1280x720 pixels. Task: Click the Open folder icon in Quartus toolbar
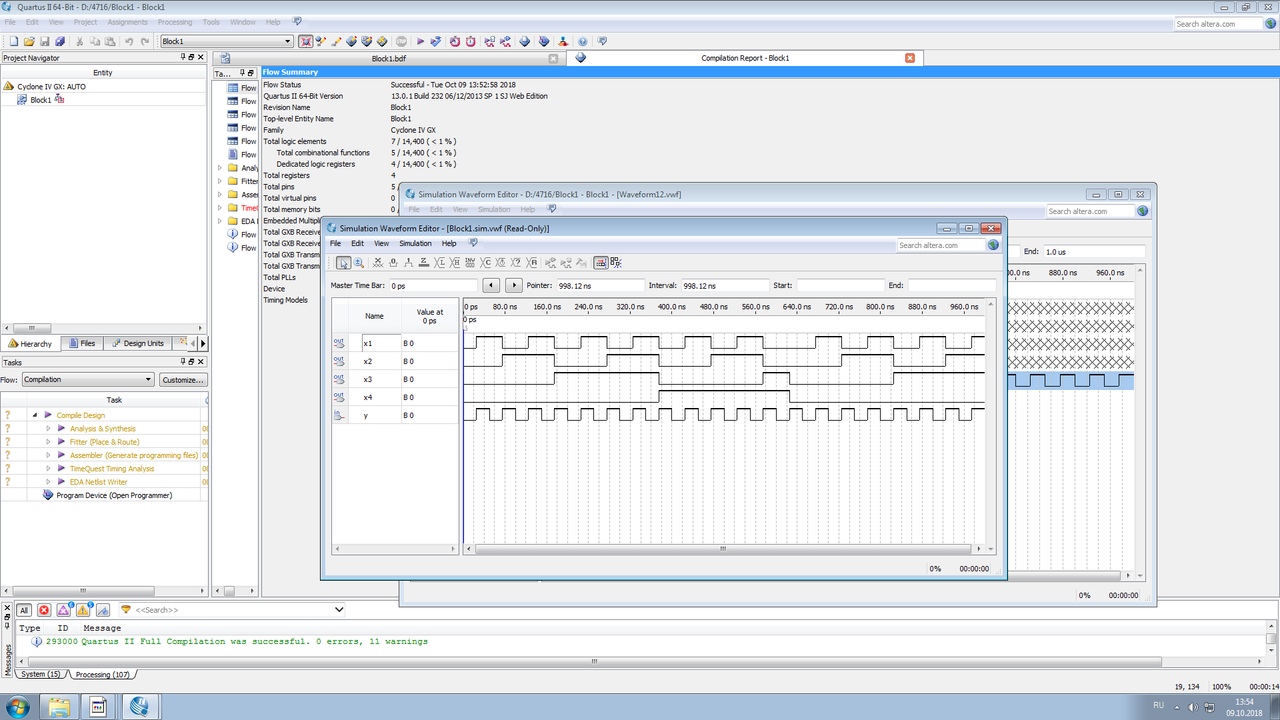tap(29, 41)
